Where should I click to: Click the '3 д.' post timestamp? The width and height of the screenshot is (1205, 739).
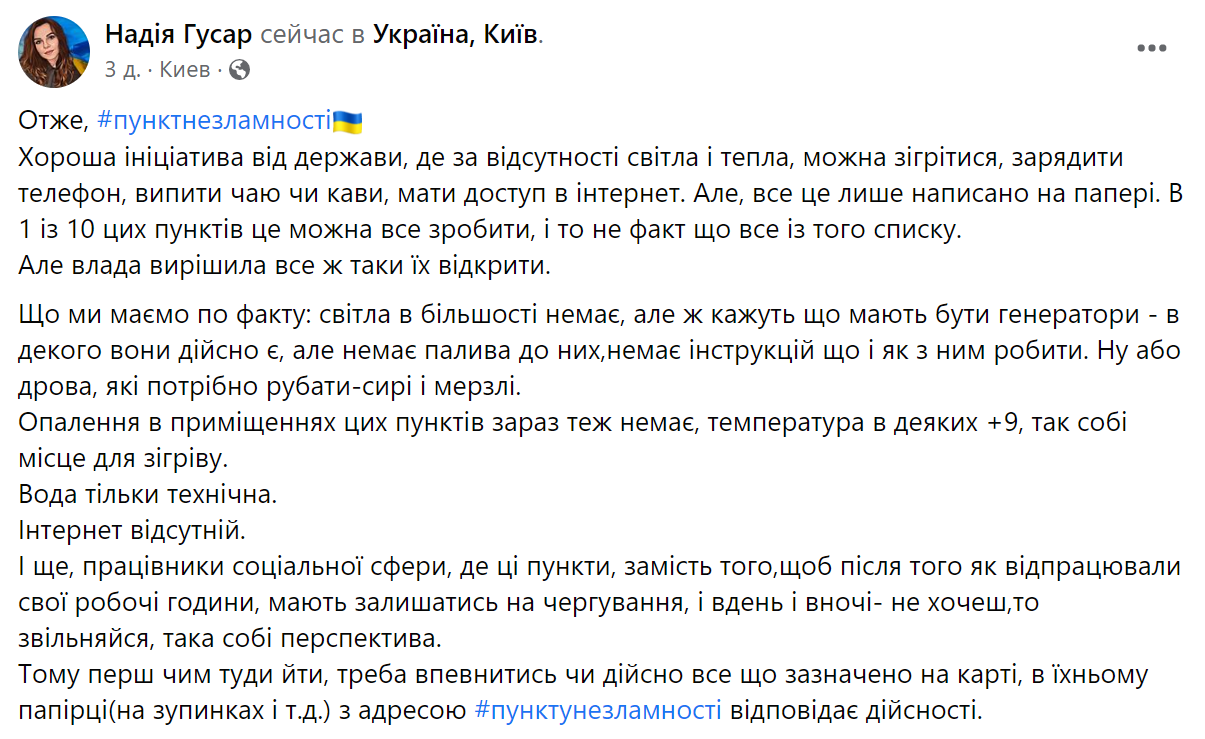click(x=123, y=70)
